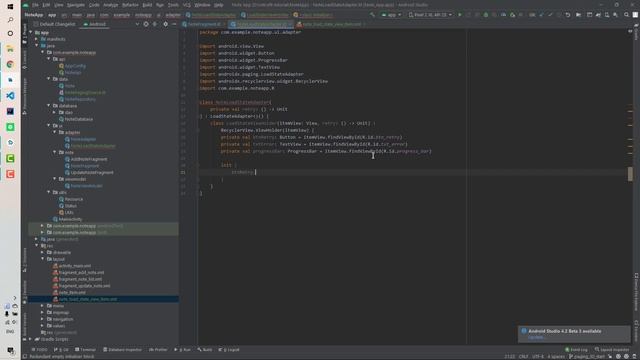The width and height of the screenshot is (640, 360).
Task: Open the Tools menu
Action: [173, 5]
